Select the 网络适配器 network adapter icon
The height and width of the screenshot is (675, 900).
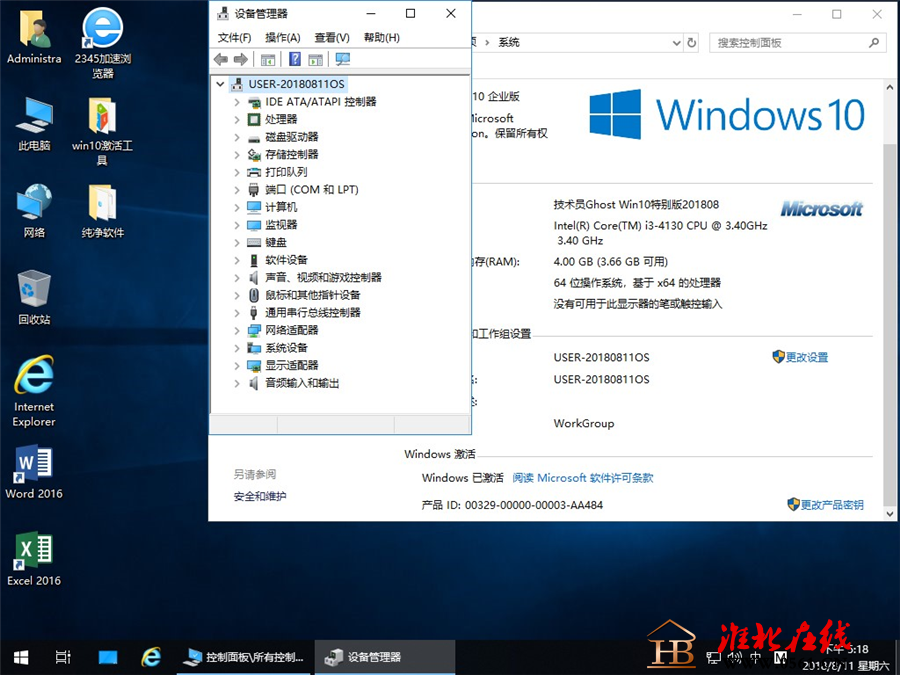[254, 331]
